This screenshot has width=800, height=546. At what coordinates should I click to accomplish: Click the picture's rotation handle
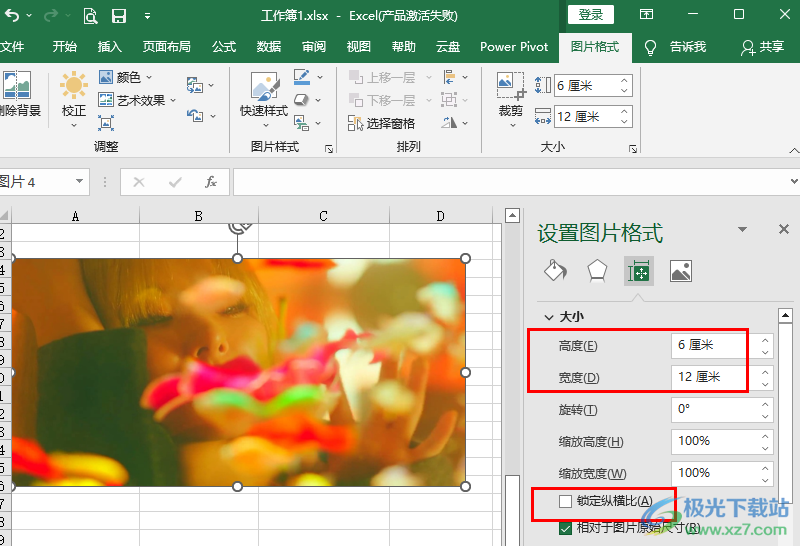pyautogui.click(x=239, y=227)
